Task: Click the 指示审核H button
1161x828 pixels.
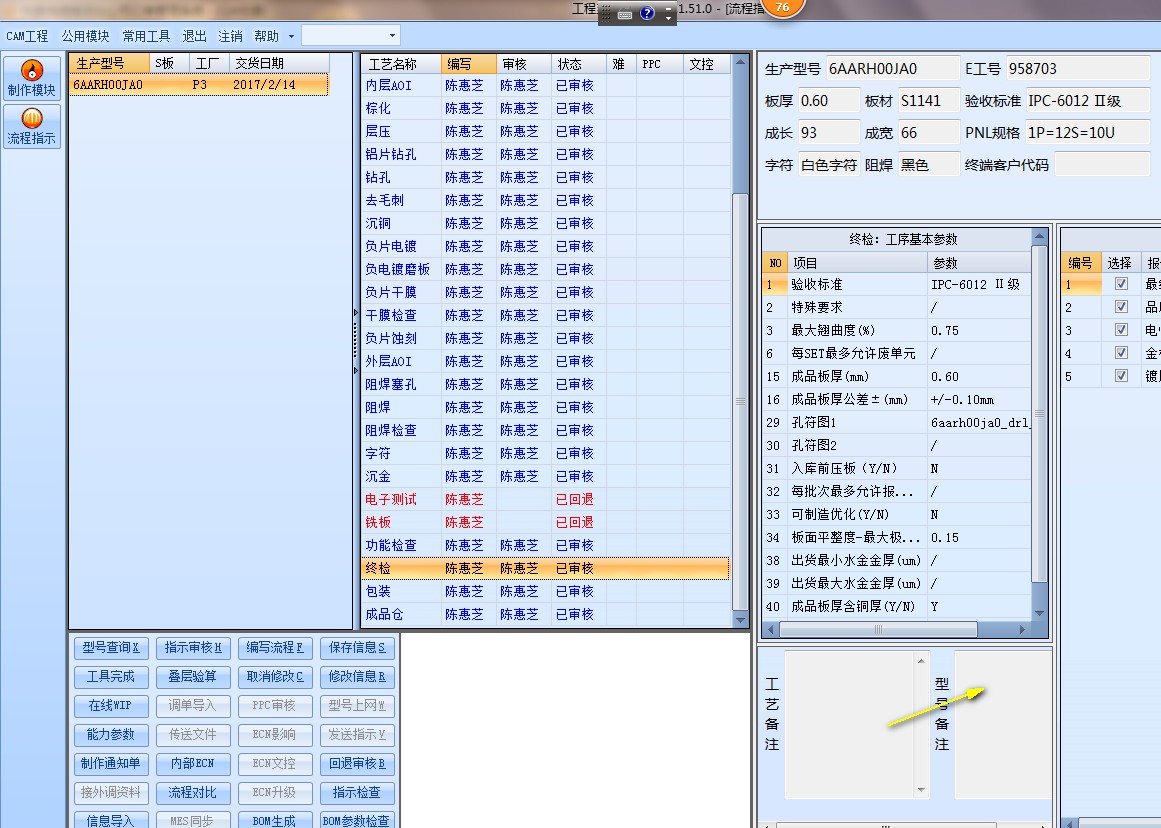Action: [193, 648]
